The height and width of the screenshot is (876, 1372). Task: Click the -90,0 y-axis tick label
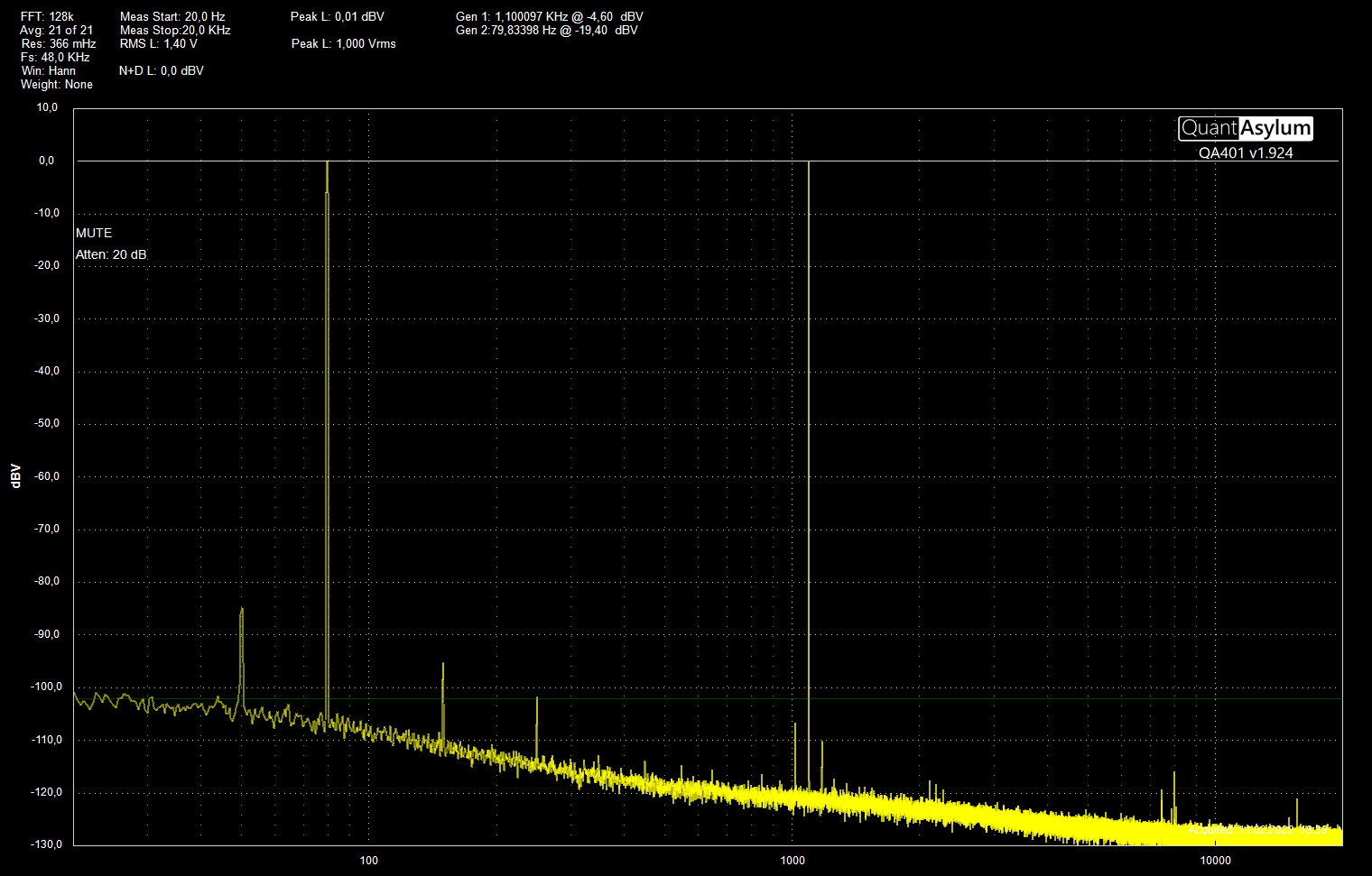[x=47, y=634]
